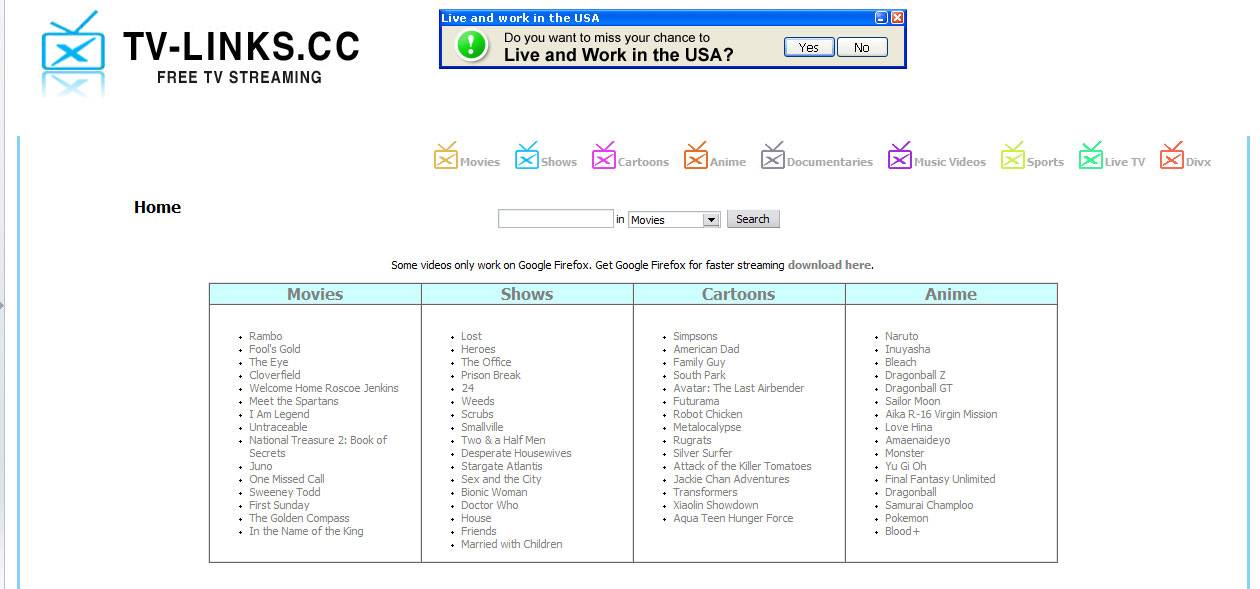Open the Music Videos navigation tab
Image resolution: width=1260 pixels, height=589 pixels.
tap(950, 162)
